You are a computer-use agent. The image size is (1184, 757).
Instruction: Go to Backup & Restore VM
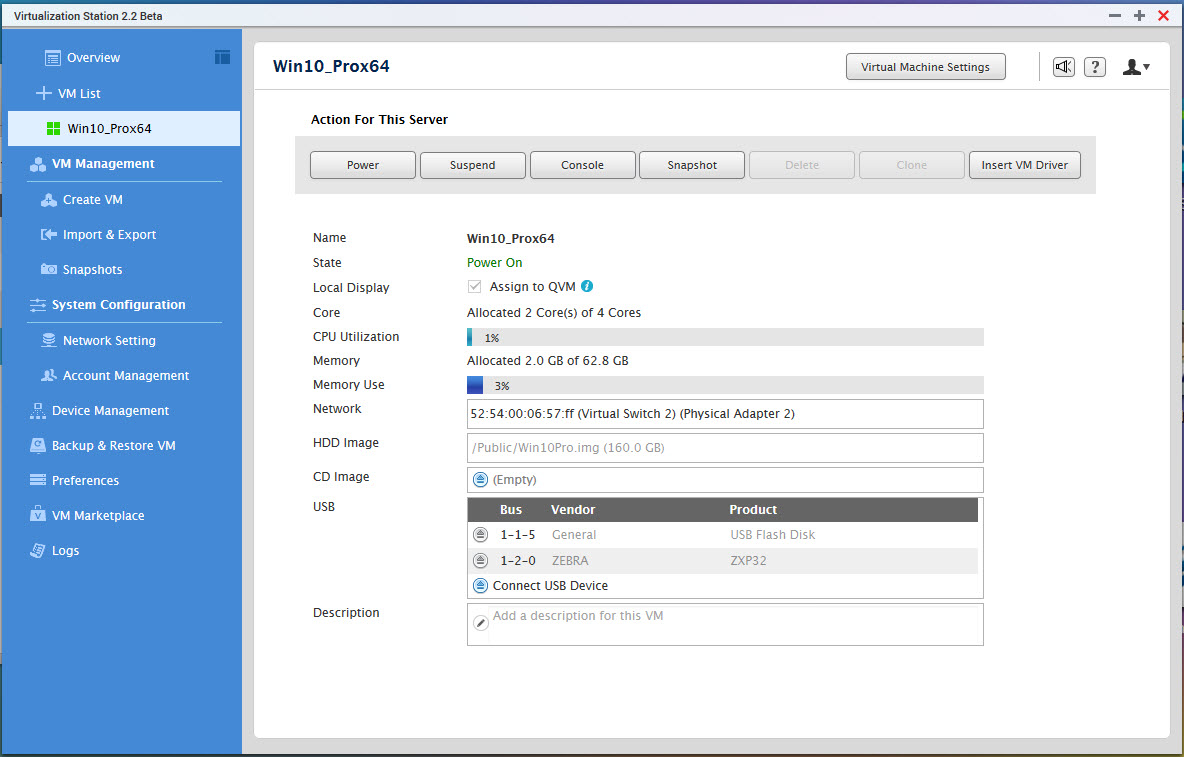(113, 445)
